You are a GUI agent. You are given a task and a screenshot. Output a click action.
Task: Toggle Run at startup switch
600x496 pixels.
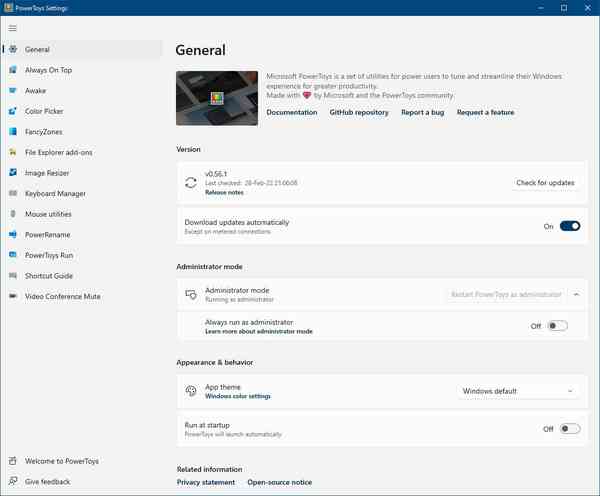(x=569, y=429)
